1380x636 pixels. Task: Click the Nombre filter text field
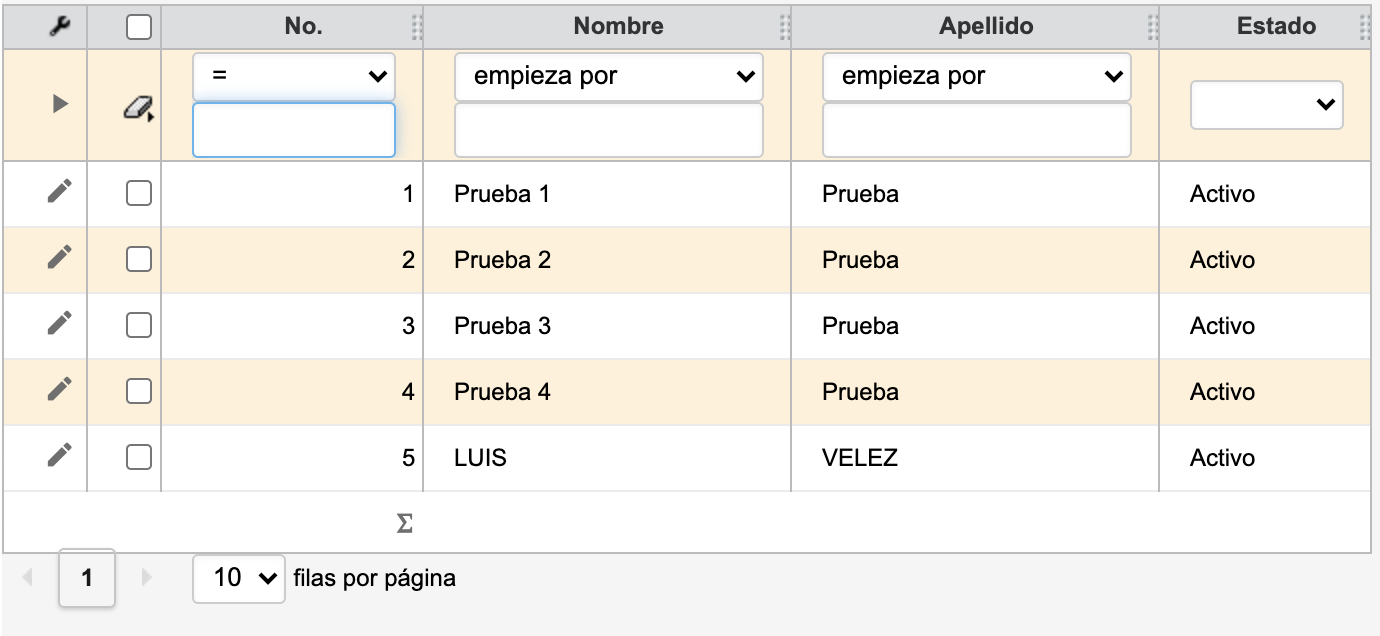coord(608,130)
